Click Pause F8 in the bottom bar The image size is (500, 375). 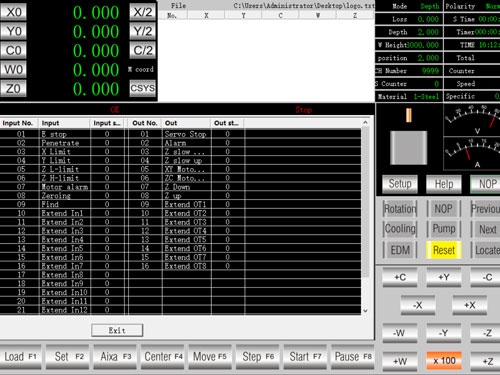tap(353, 357)
